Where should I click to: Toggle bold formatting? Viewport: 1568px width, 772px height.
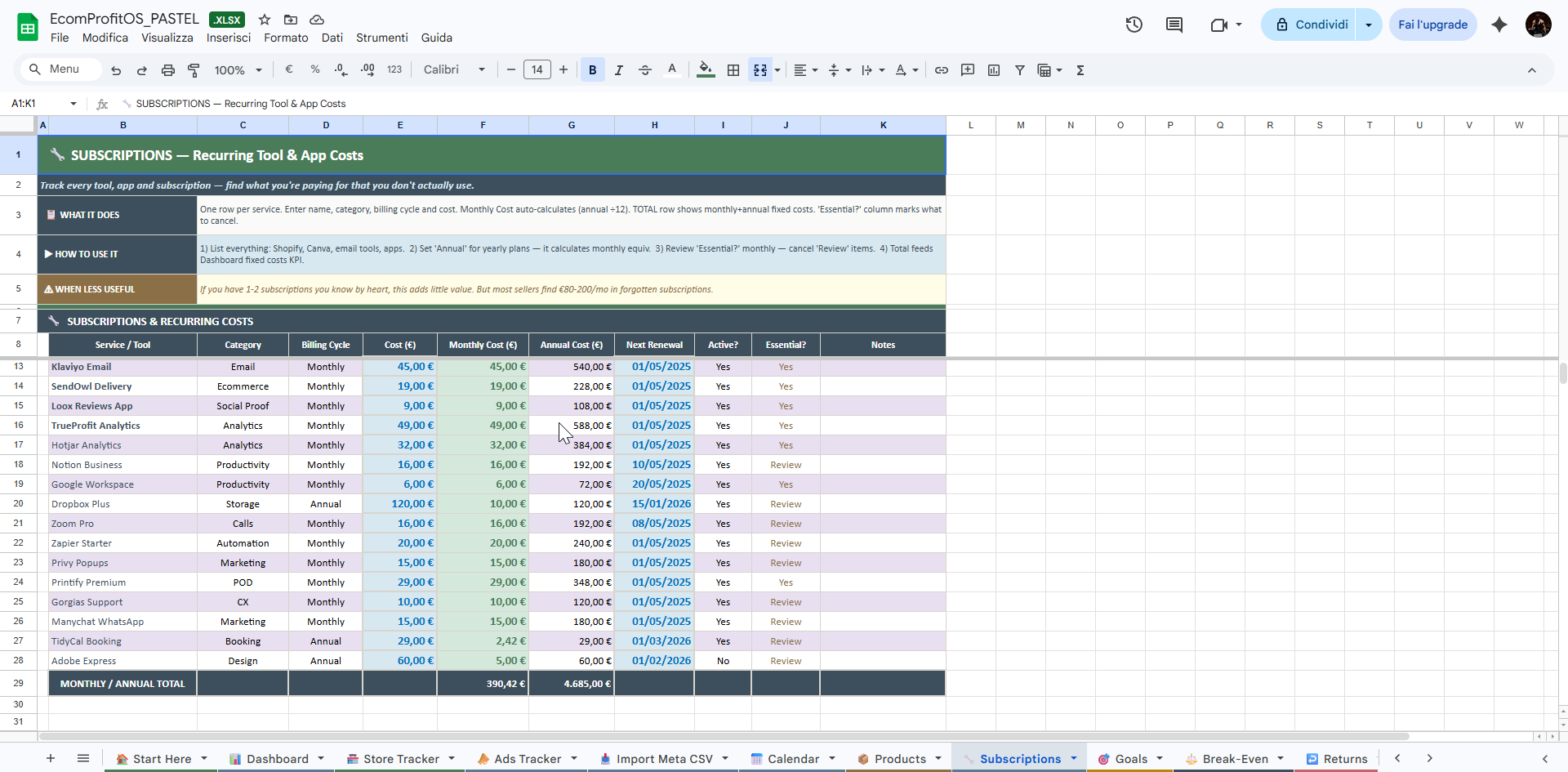click(x=593, y=70)
